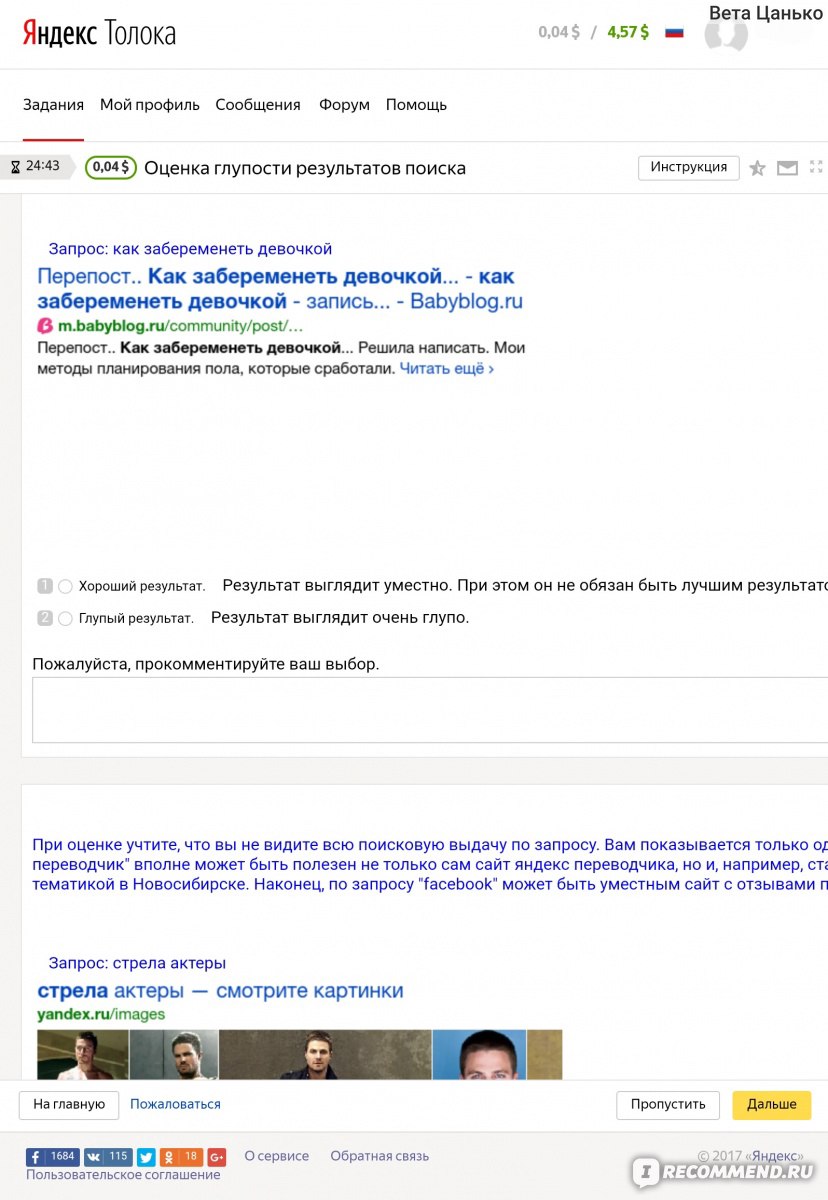Click the face close-up actor thumbnail
828x1200 pixels.
(479, 1055)
